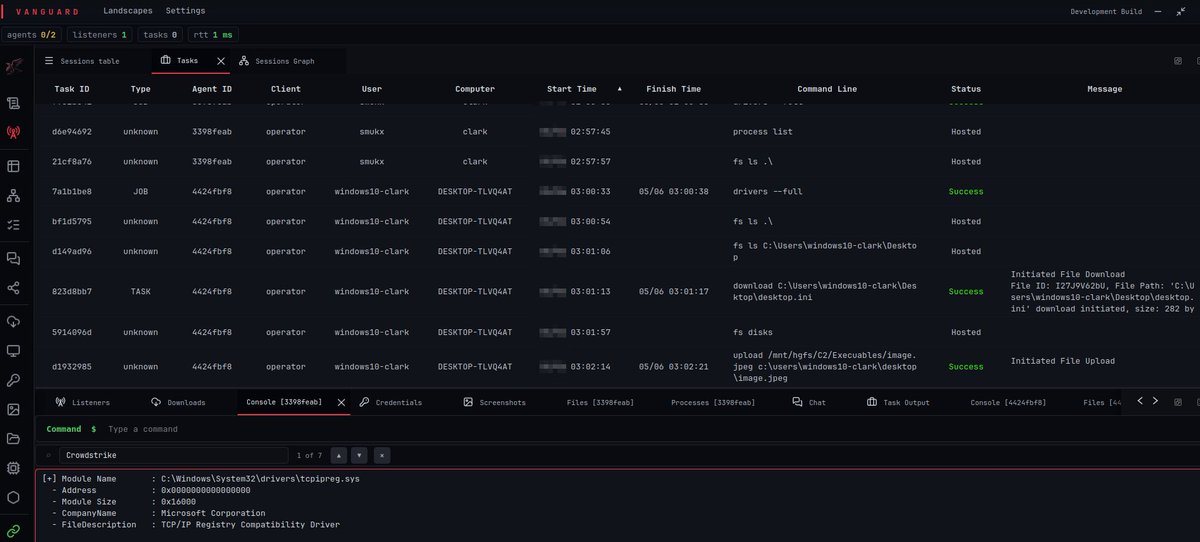Click the rtt 1 ms status badge

pos(212,35)
